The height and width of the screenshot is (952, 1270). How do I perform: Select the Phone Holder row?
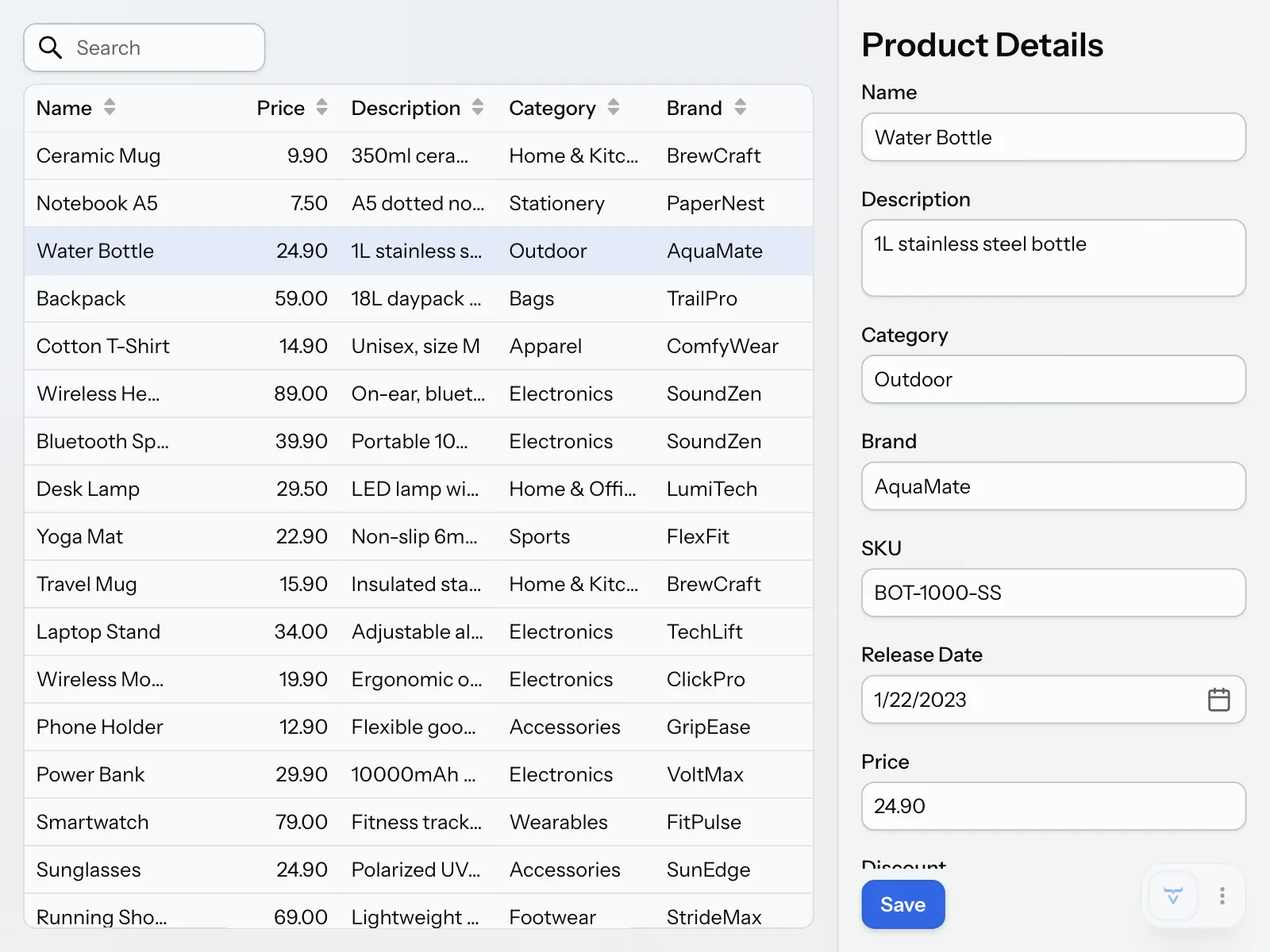tap(418, 727)
